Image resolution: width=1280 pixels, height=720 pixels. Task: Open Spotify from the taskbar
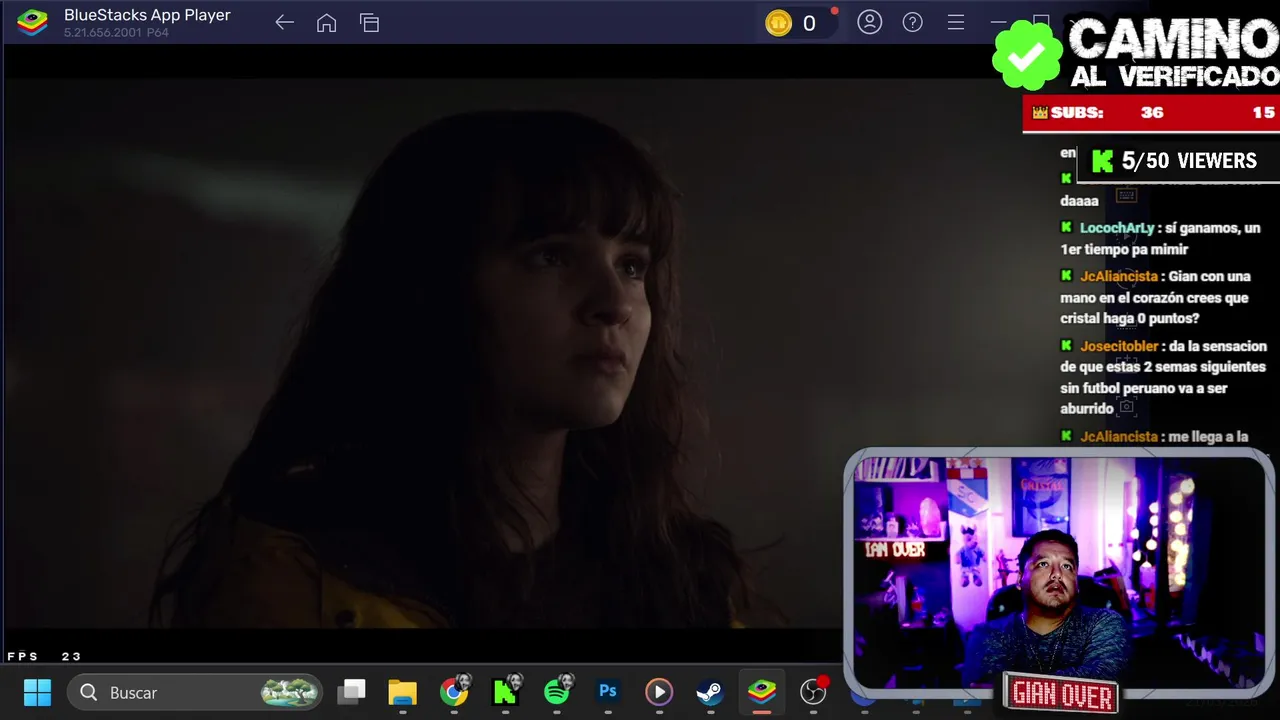[x=557, y=692]
